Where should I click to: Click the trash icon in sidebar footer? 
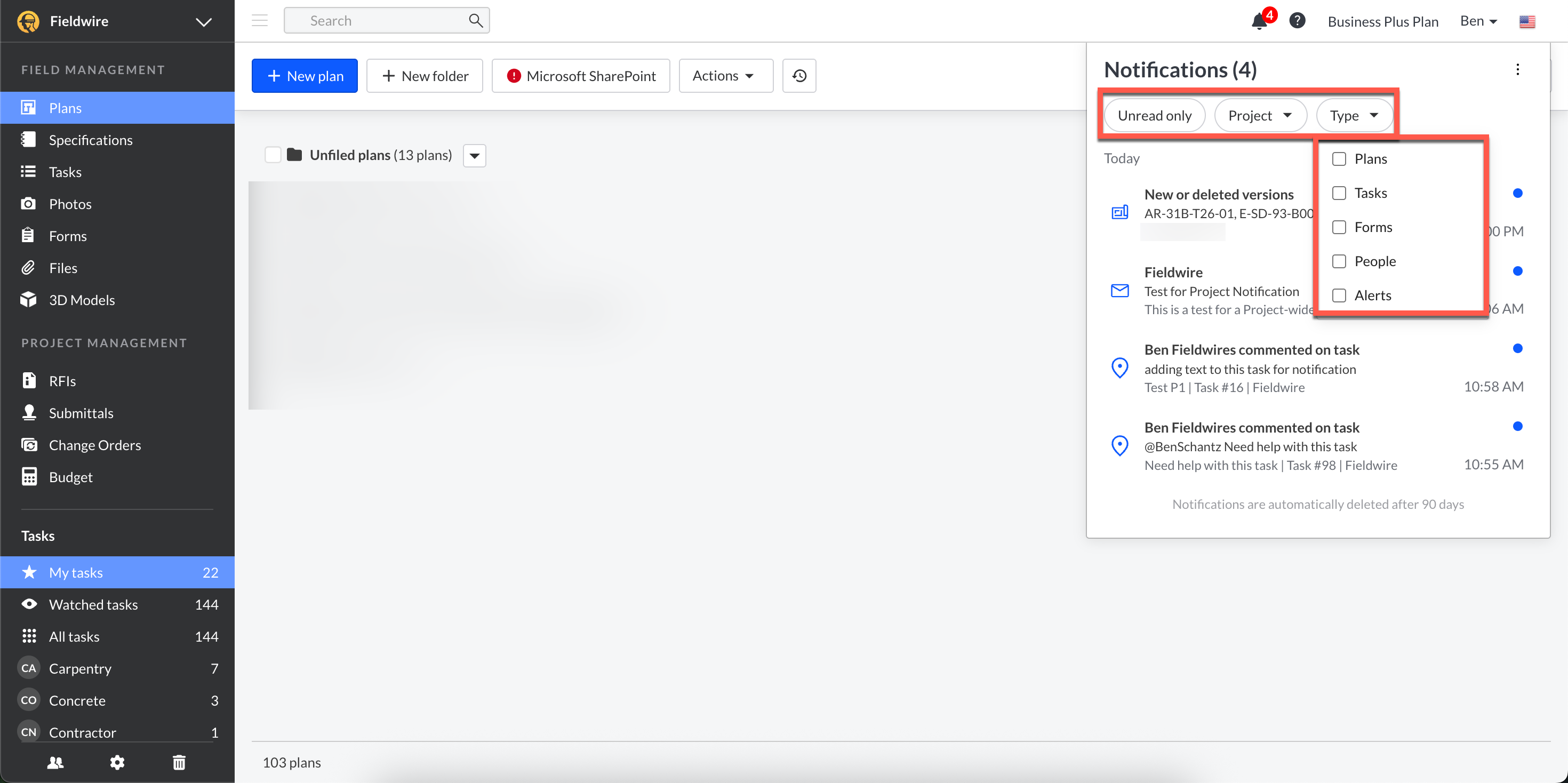179,762
